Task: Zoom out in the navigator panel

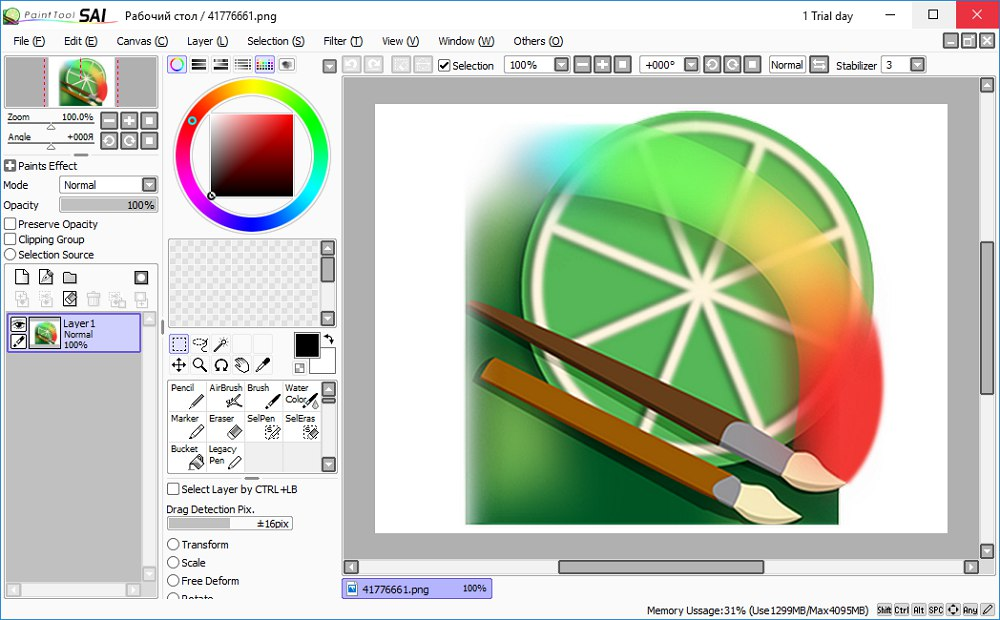Action: click(109, 121)
